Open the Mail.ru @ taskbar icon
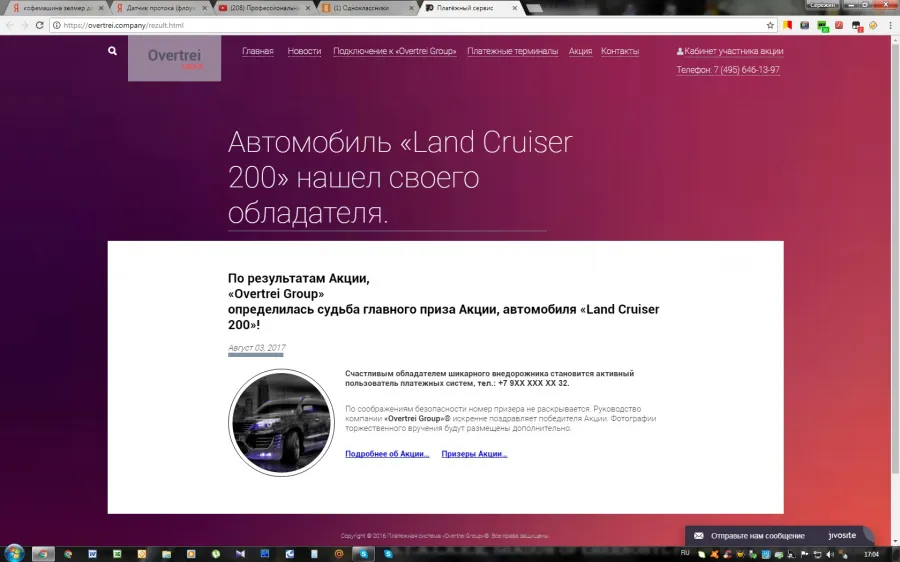 tap(339, 553)
